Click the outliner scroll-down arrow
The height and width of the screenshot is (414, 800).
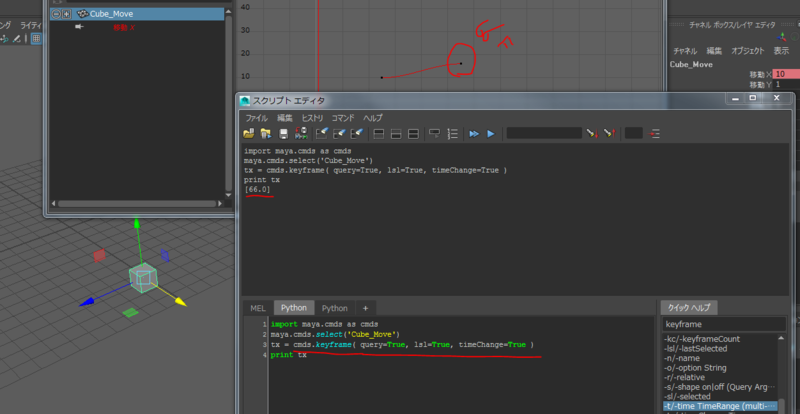coord(229,194)
